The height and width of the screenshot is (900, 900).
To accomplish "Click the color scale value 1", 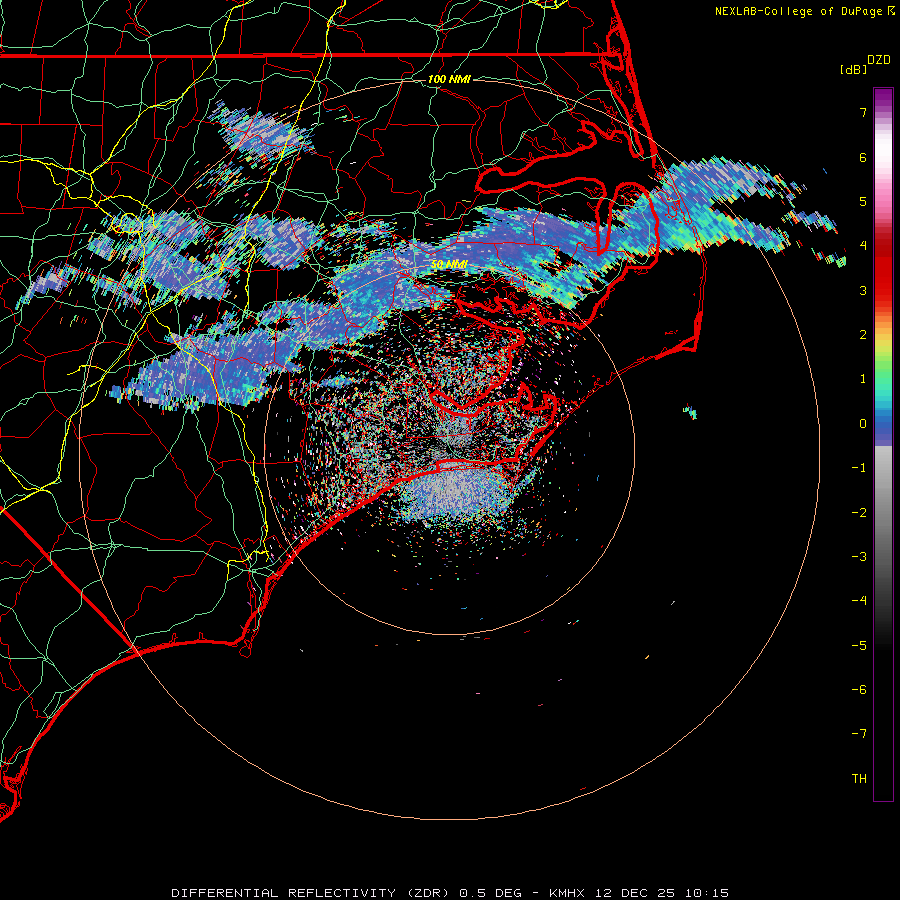I will coord(863,379).
